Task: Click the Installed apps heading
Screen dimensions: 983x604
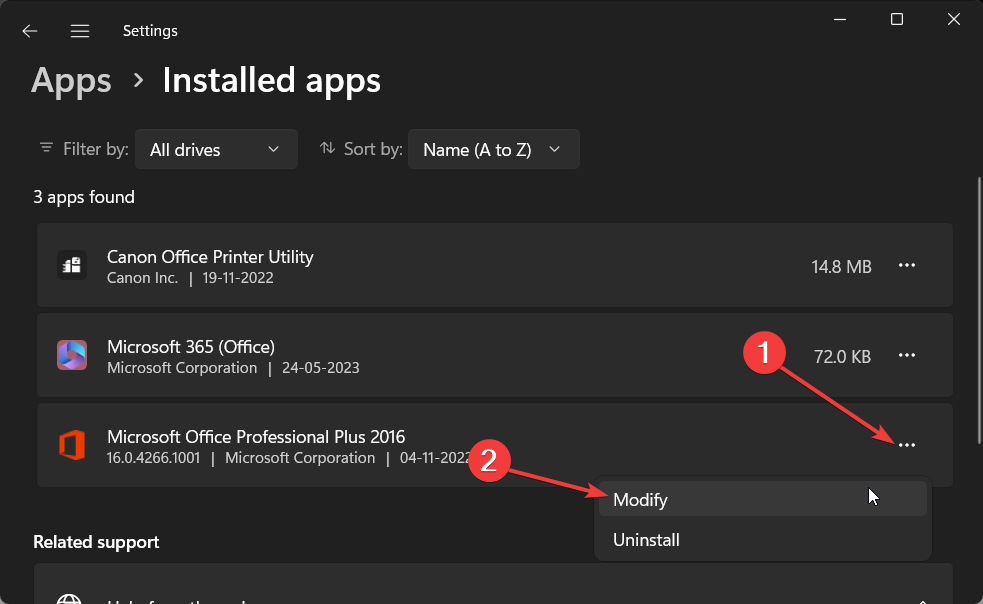Action: point(271,81)
